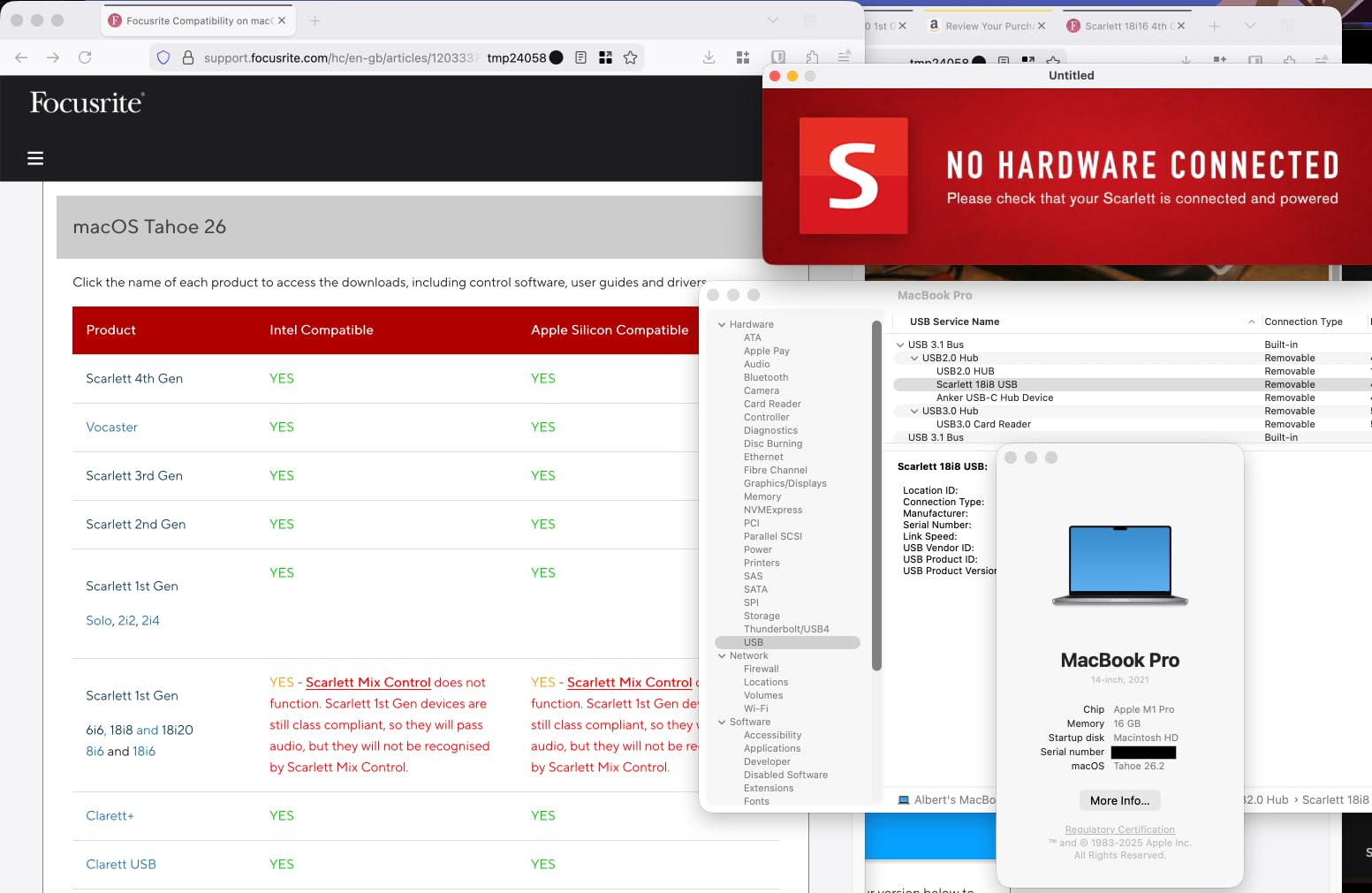Go back in the Focusrite browser window
The image size is (1372, 893).
(22, 57)
